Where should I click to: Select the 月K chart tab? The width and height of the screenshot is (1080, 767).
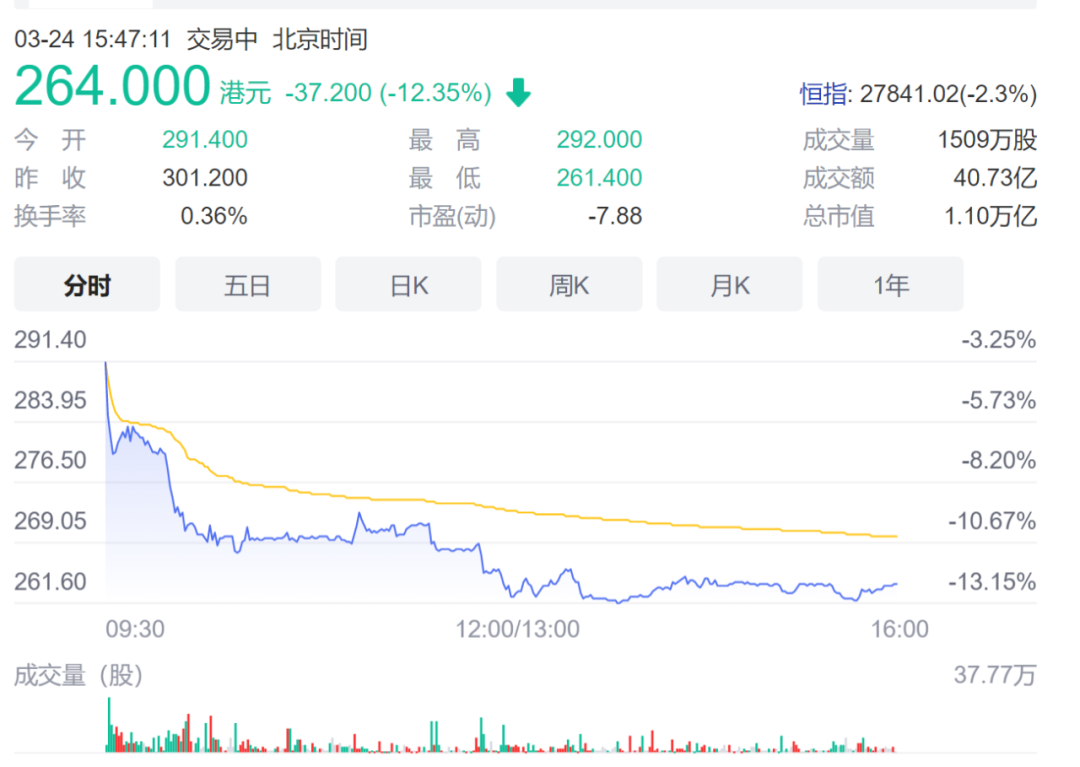729,285
